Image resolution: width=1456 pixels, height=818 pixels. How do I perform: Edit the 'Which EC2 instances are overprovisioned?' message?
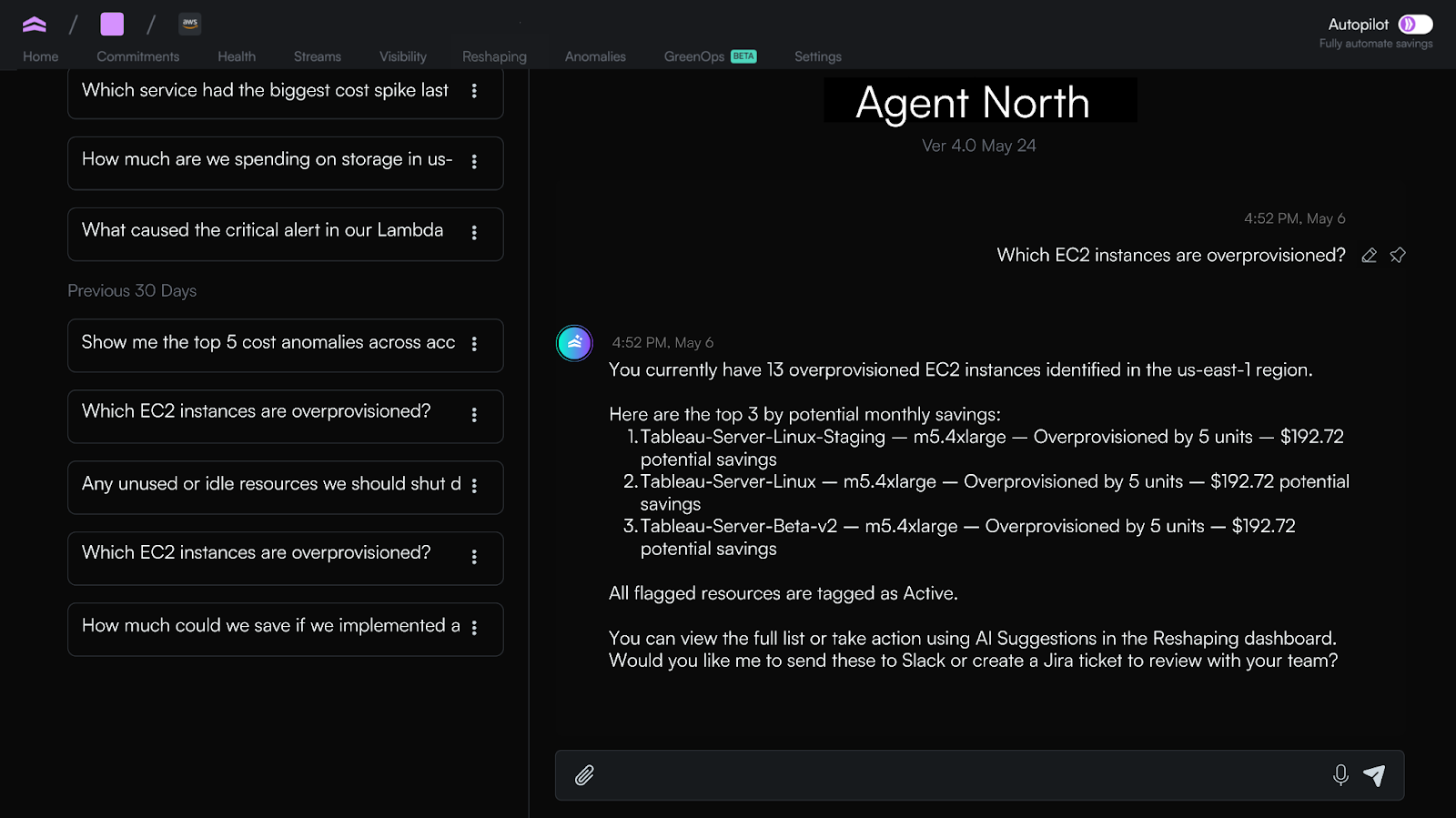tap(1369, 256)
